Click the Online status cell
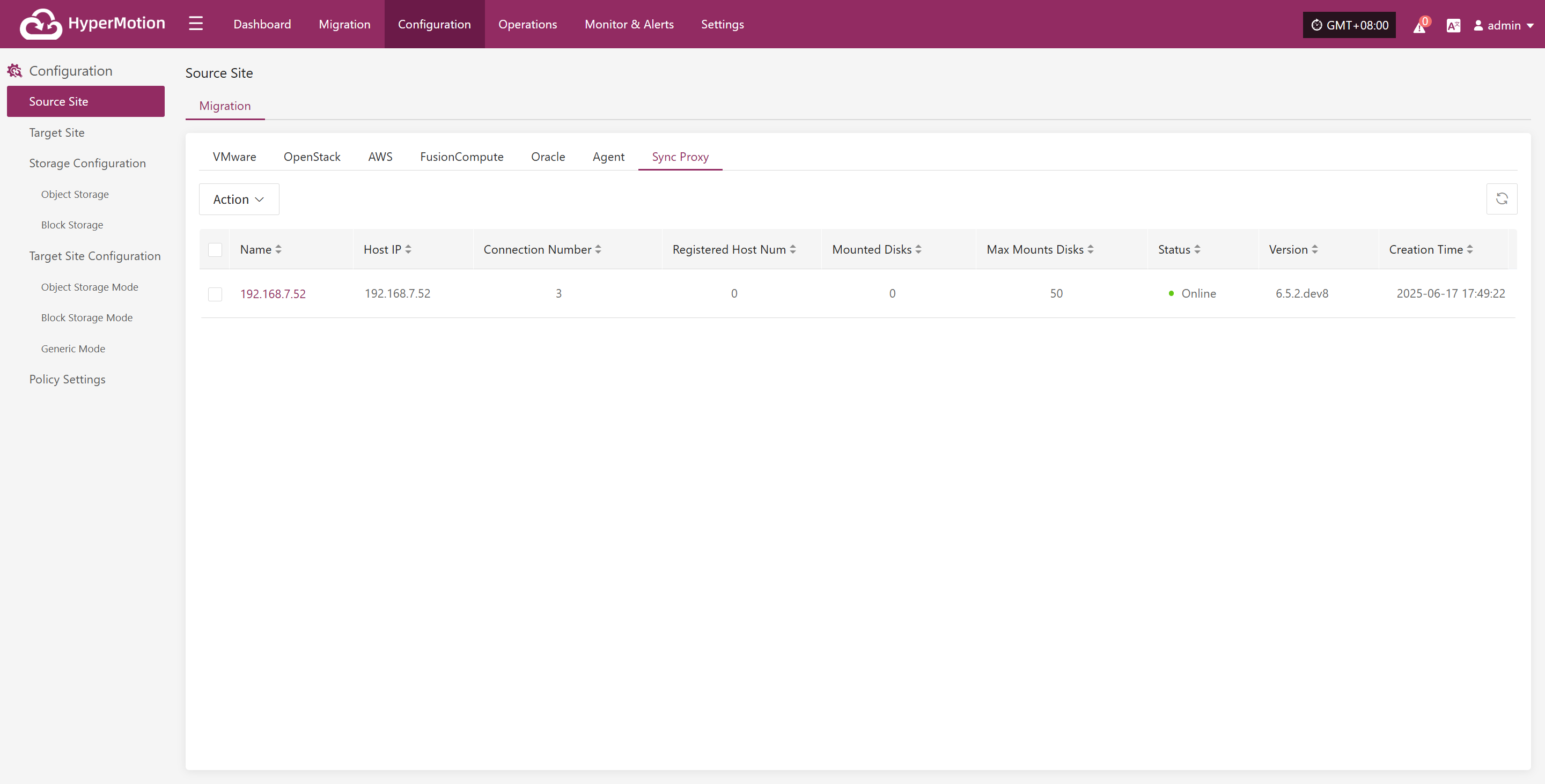This screenshot has height=784, width=1545. pyautogui.click(x=1193, y=294)
